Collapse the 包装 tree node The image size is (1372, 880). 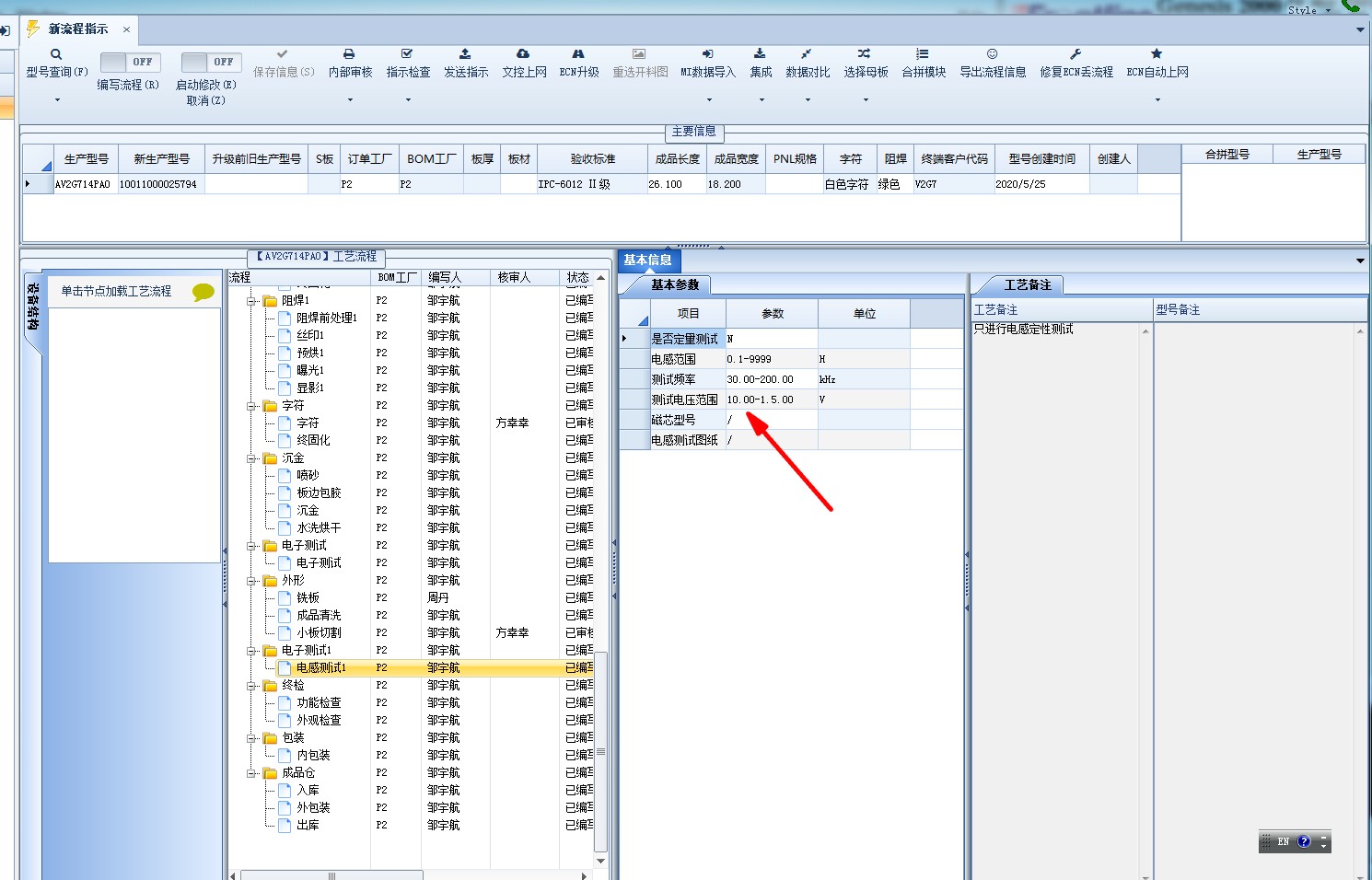coord(251,738)
